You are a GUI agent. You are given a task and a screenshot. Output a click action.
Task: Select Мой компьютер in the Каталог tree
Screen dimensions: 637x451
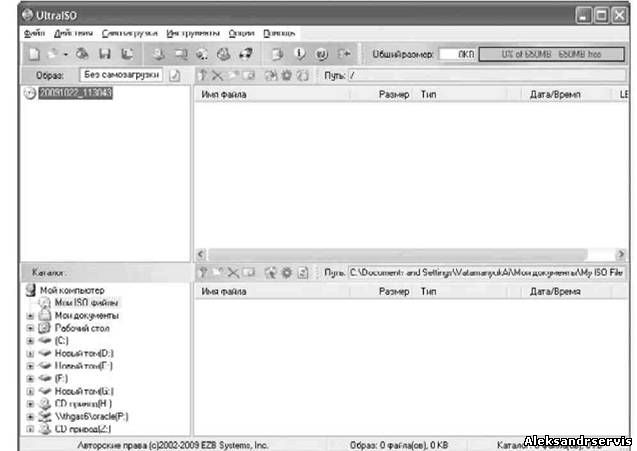[x=72, y=290]
